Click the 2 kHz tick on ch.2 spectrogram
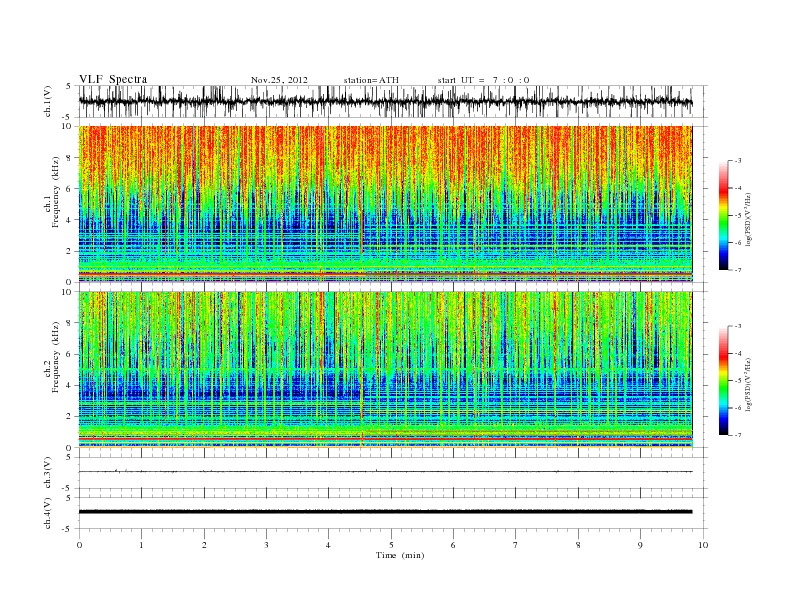The width and height of the screenshot is (792, 612). point(70,417)
